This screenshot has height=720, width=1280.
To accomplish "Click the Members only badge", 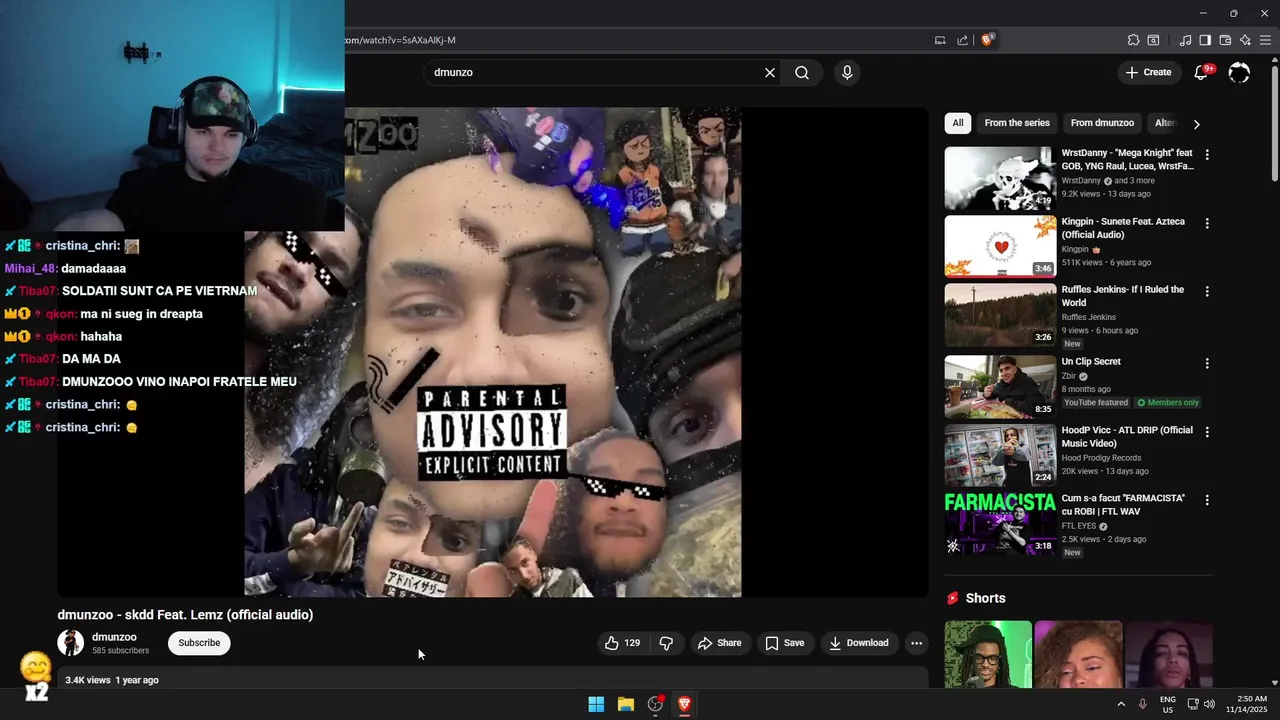I will pos(1168,403).
